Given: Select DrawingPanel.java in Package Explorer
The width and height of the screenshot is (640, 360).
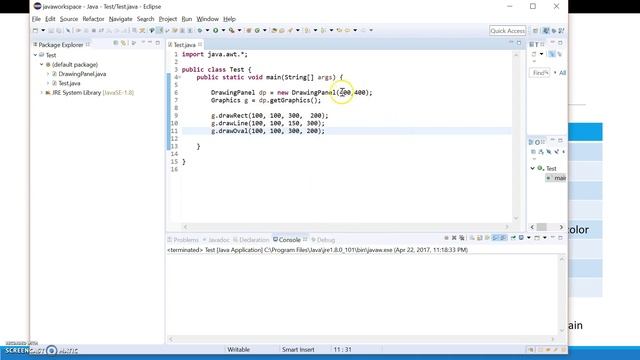Looking at the screenshot, I should [x=82, y=74].
